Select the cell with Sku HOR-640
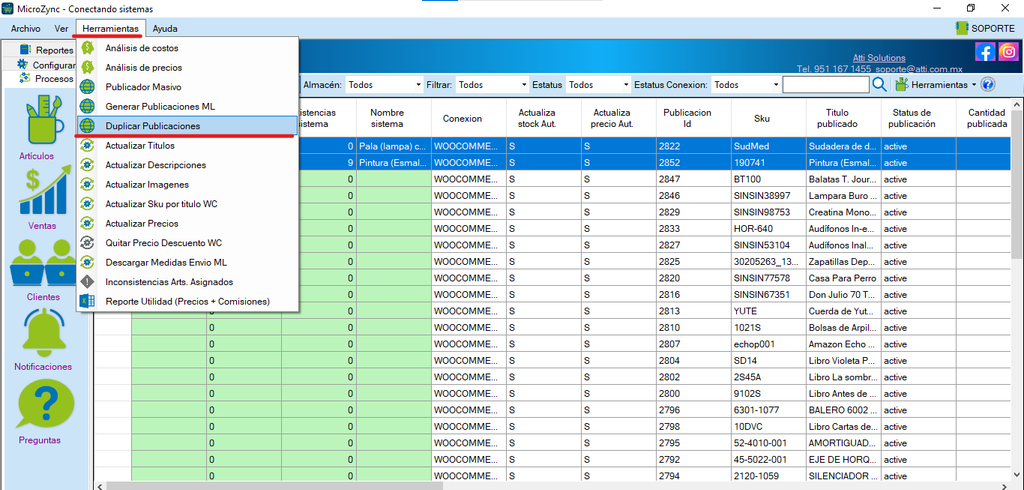1024x490 pixels. (x=769, y=229)
